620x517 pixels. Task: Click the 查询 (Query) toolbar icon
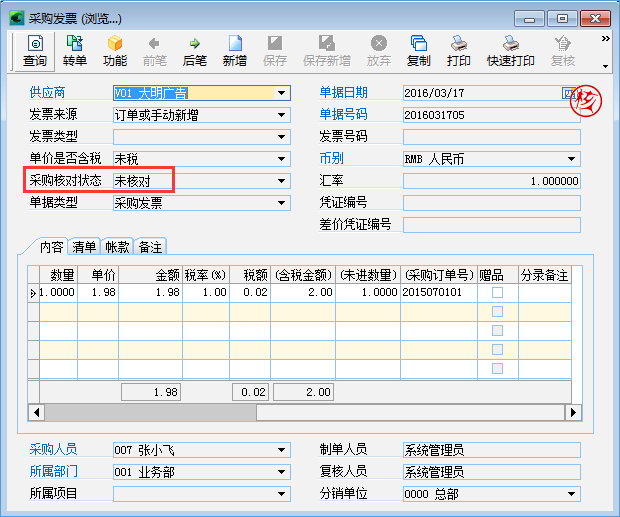(x=35, y=51)
